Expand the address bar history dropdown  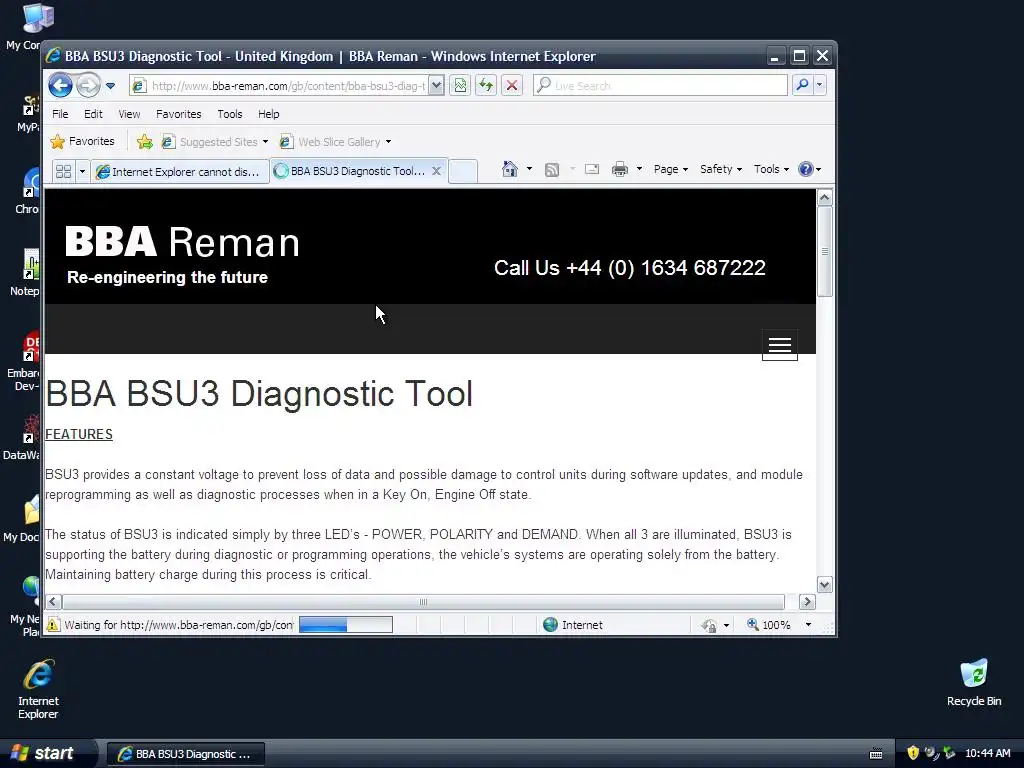[436, 86]
